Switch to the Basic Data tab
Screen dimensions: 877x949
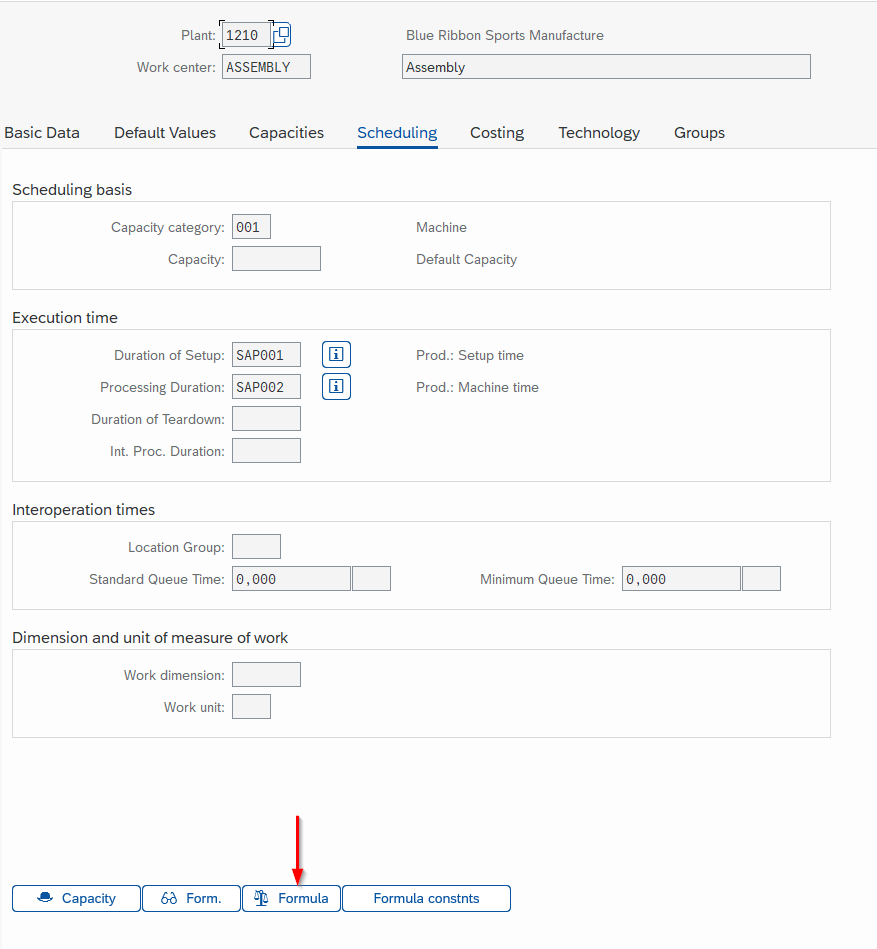point(42,133)
